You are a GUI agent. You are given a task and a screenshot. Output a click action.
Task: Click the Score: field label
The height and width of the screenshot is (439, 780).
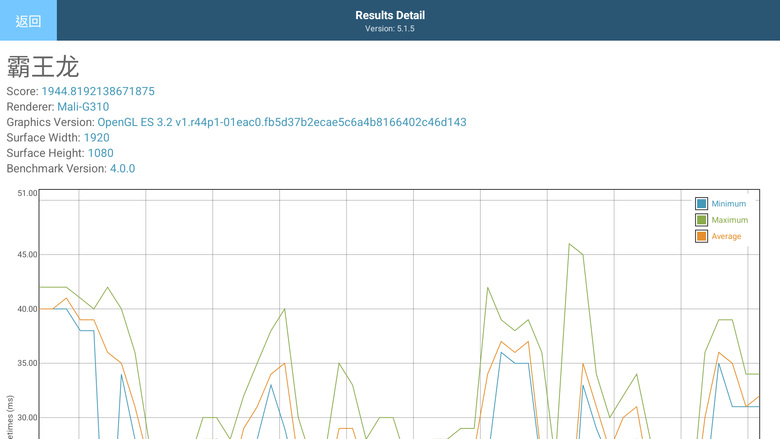(22, 91)
